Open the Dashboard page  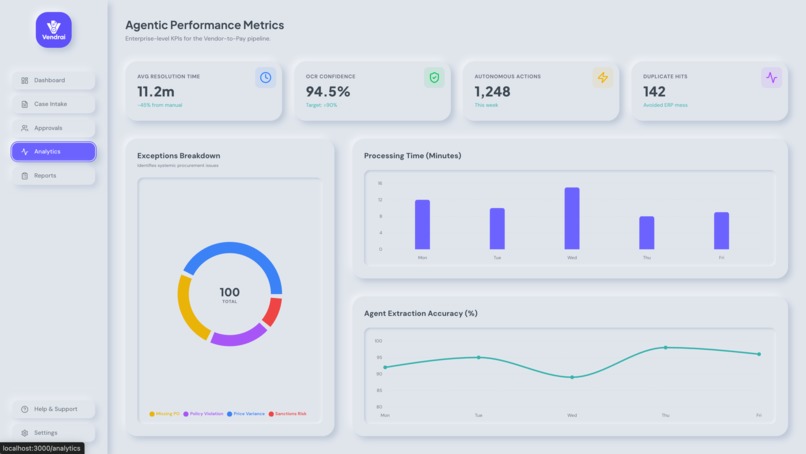(x=53, y=80)
